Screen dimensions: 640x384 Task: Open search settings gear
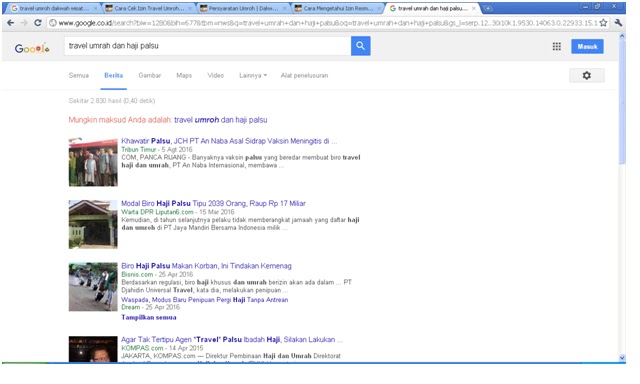click(587, 75)
